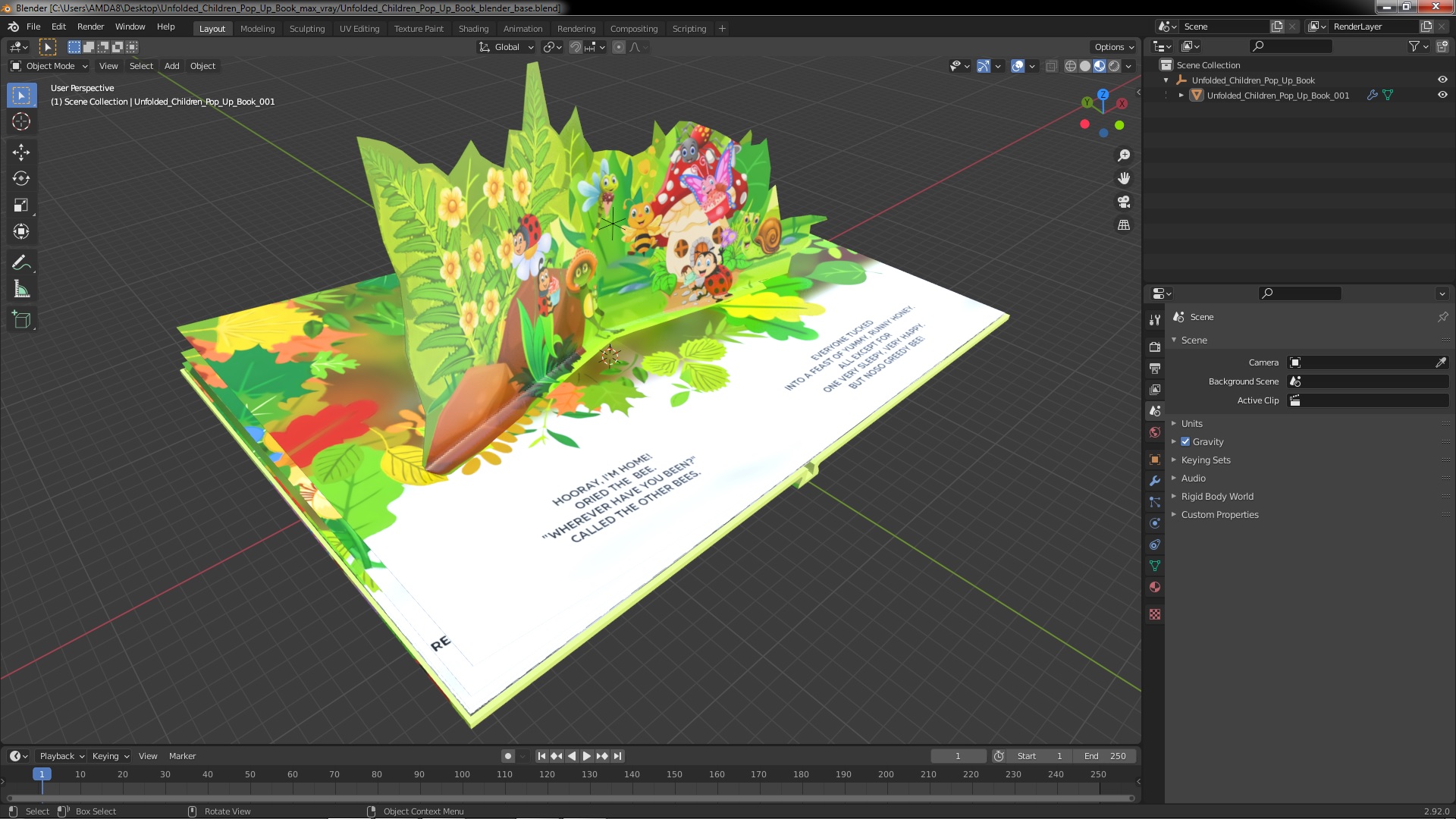Select the Cursor tool in the toolbar
Screen dimensions: 1456x819
coord(21,121)
